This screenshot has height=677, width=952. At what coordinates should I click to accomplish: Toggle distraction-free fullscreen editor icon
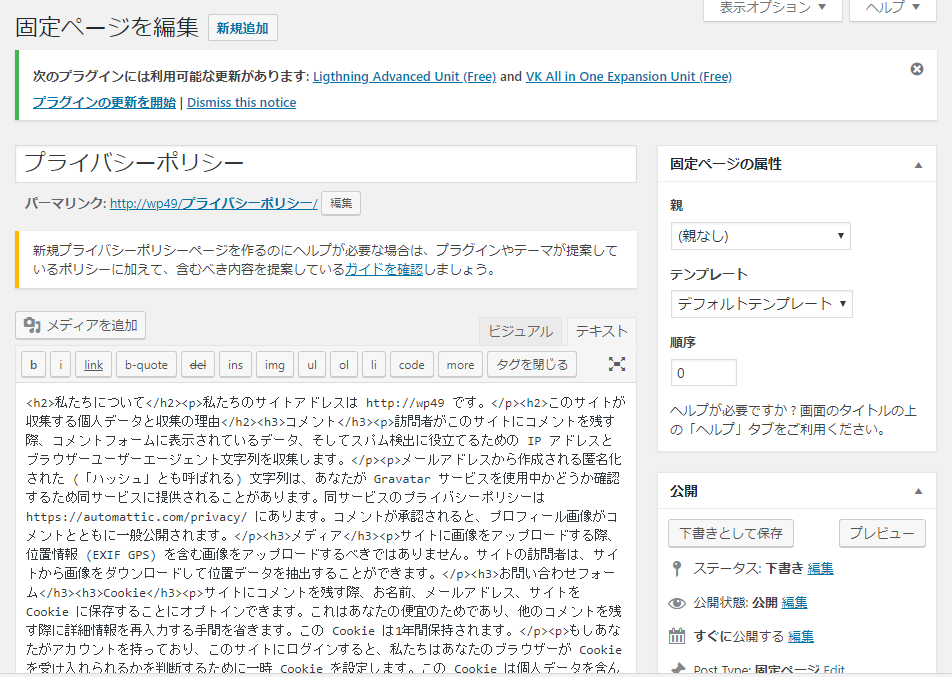tap(617, 364)
